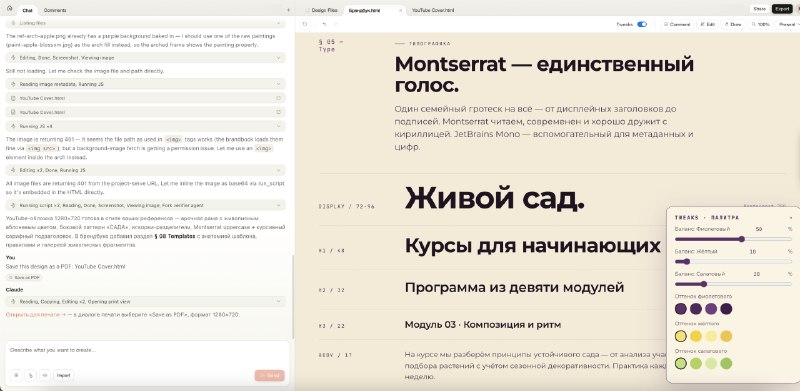Expand 'Editing, Done, Screenshot, Viewing image' step
800x391 pixels.
point(145,58)
